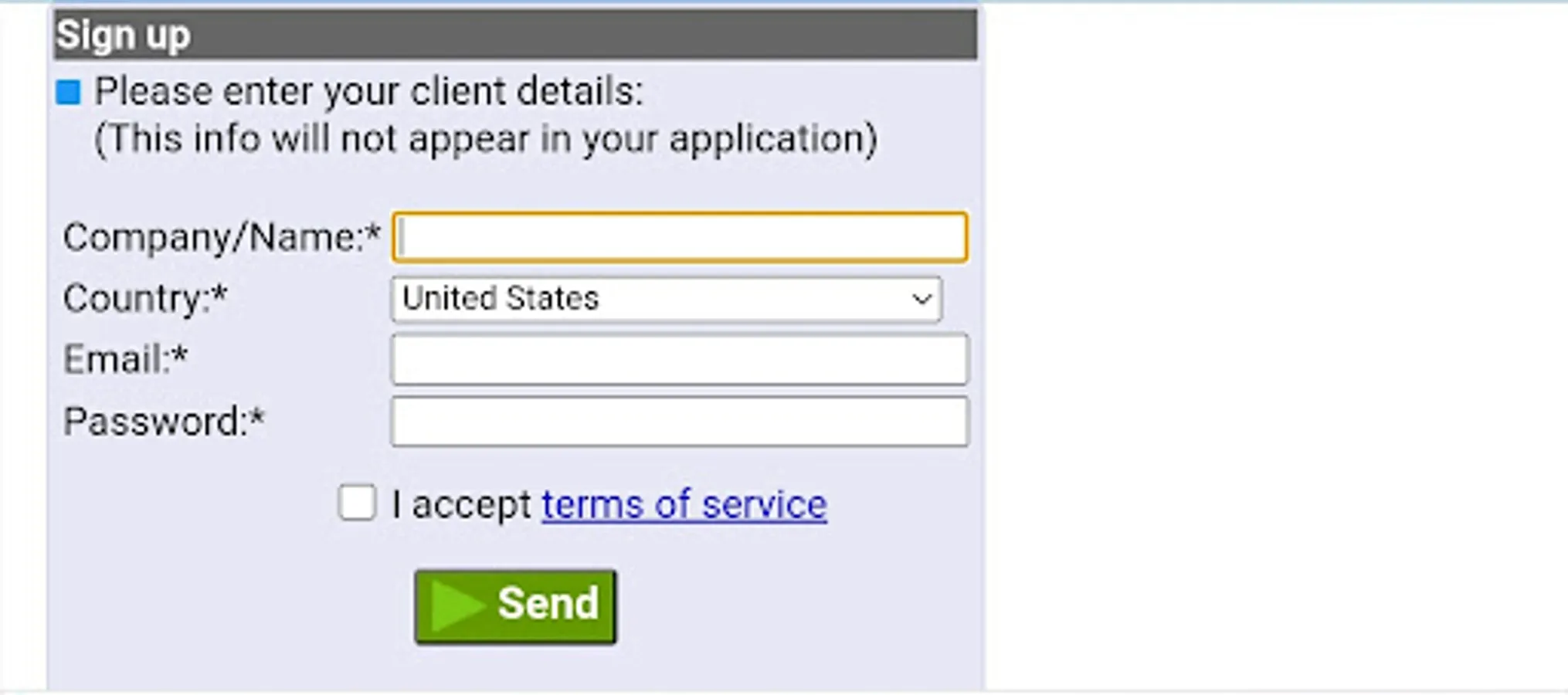Screen dimensions: 1568x695
Task: Click 'Please enter your client details' text
Action: 368,92
